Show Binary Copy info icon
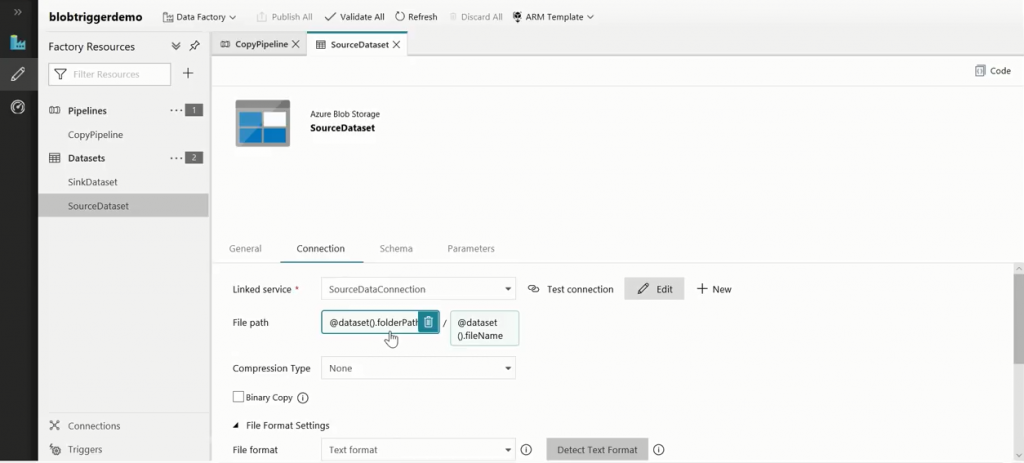The height and width of the screenshot is (463, 1024). click(x=303, y=398)
